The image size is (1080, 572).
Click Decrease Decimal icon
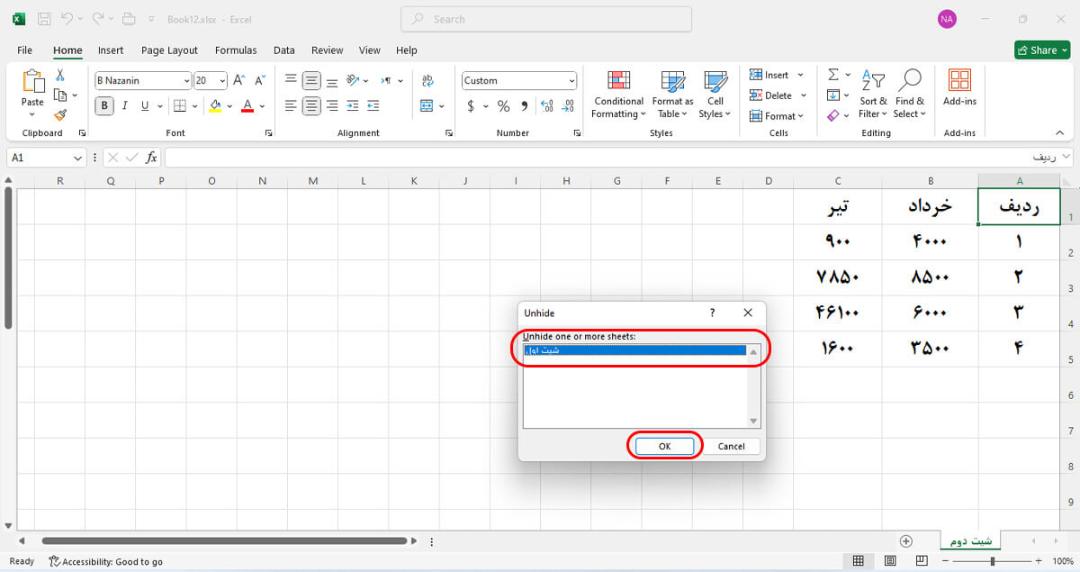point(568,105)
